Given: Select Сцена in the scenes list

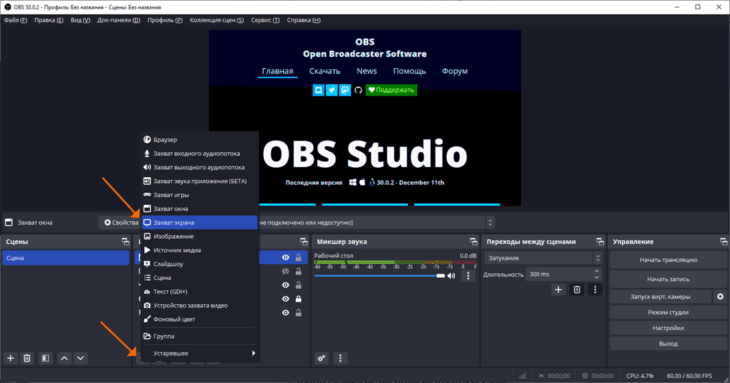Looking at the screenshot, I should point(66,258).
